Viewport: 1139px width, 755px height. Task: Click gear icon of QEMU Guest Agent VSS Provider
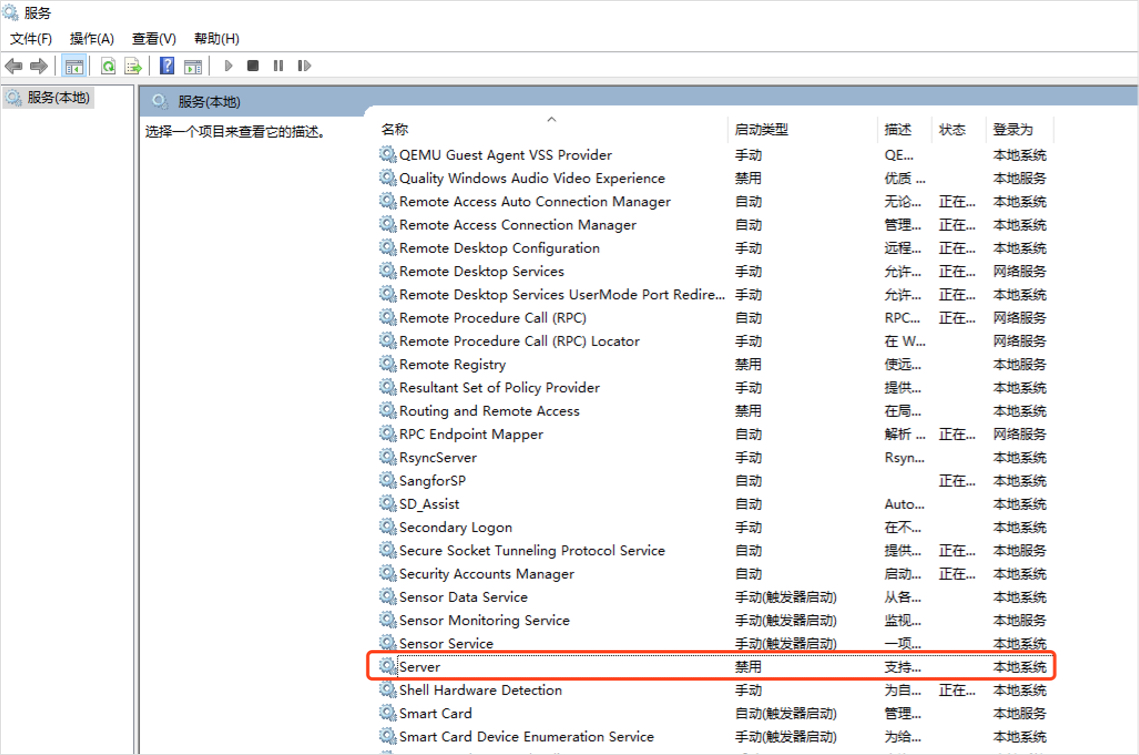pos(388,154)
